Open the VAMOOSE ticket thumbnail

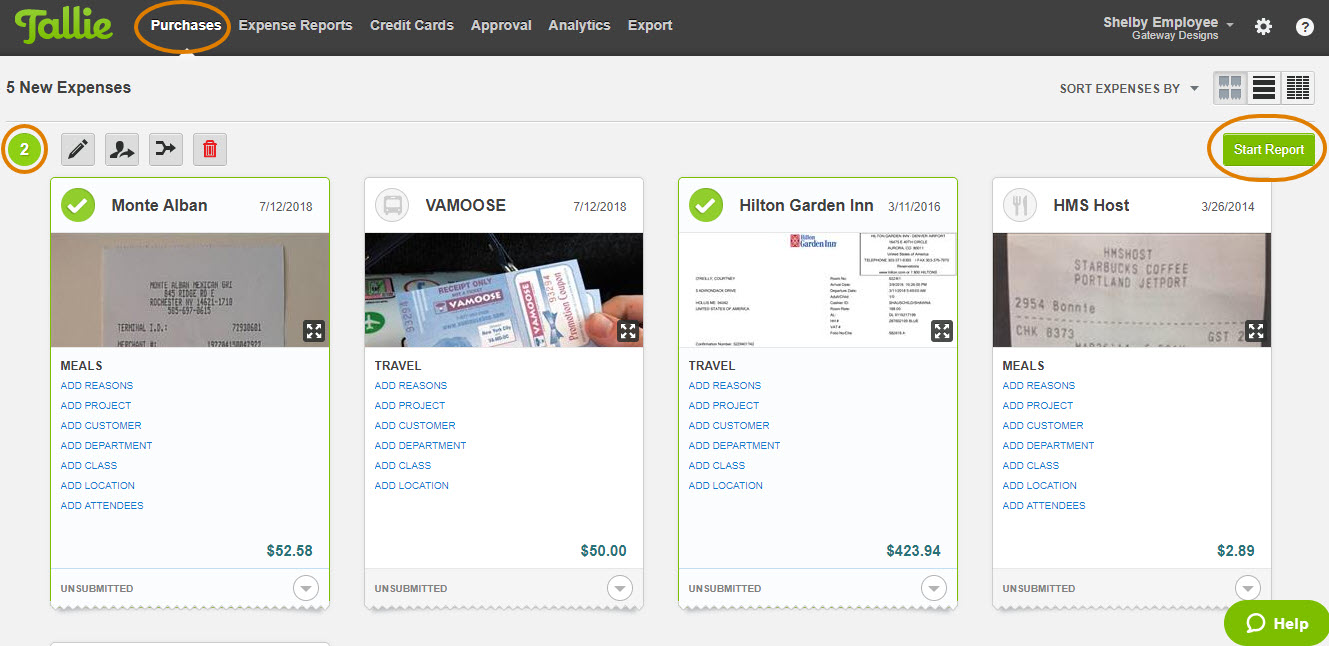click(x=504, y=290)
